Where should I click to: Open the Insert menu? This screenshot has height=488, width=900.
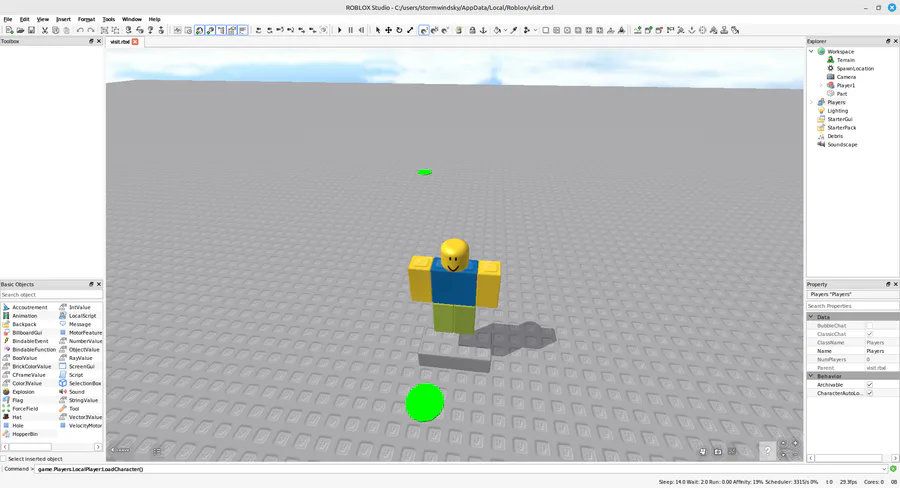click(x=63, y=19)
